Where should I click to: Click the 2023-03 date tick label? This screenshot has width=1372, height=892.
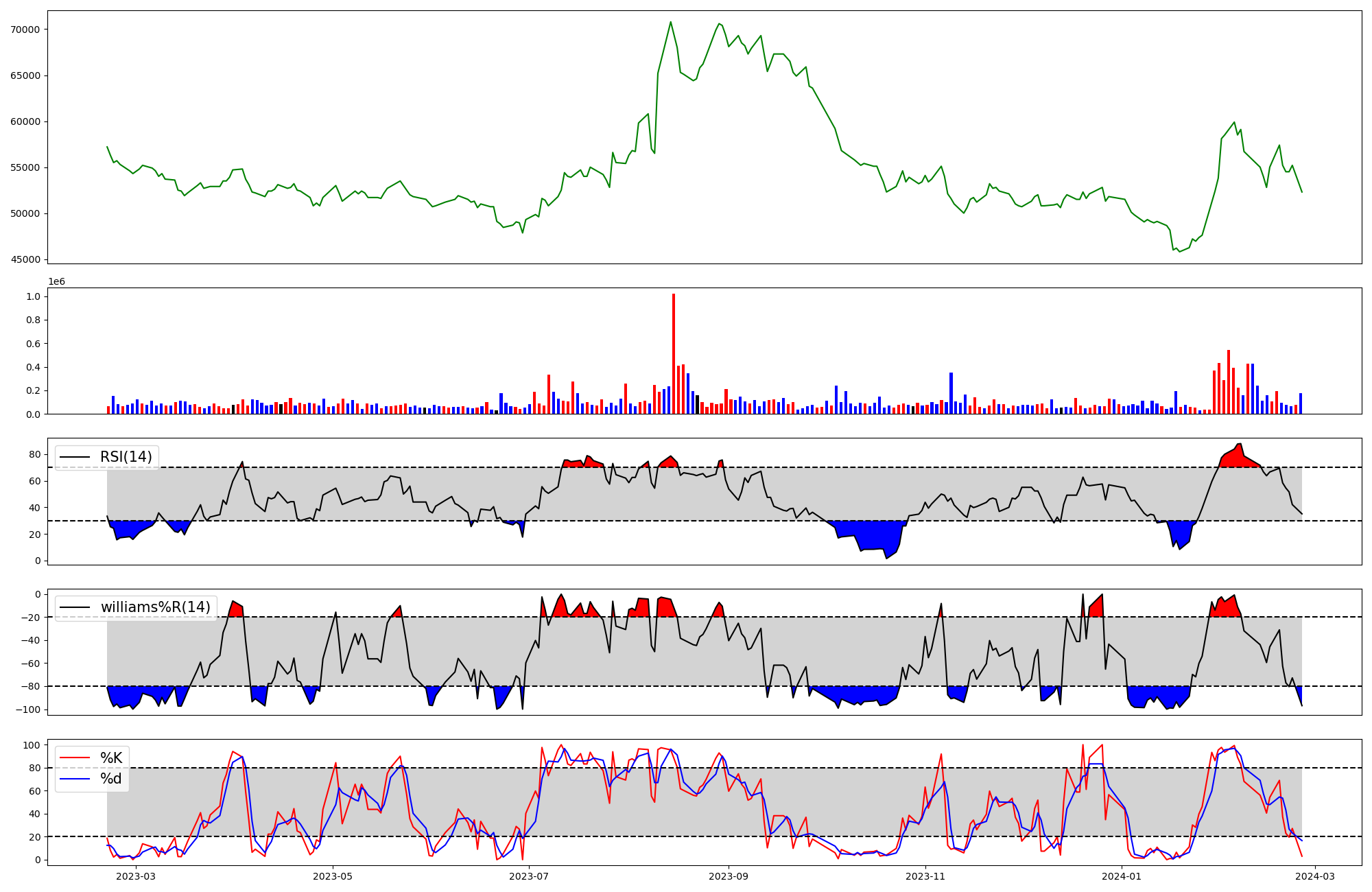136,876
